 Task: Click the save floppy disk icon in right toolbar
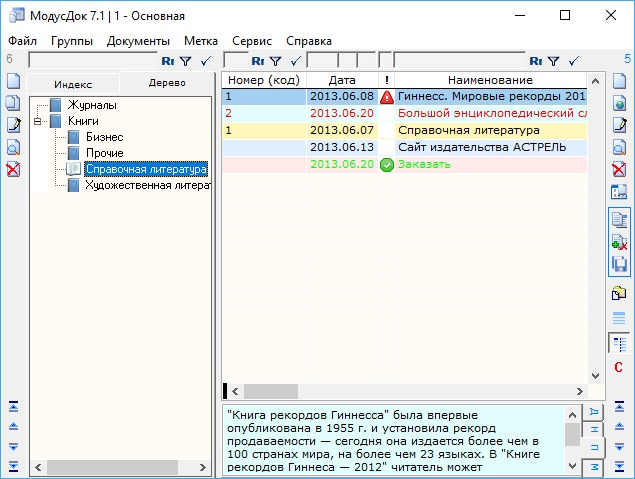[619, 264]
